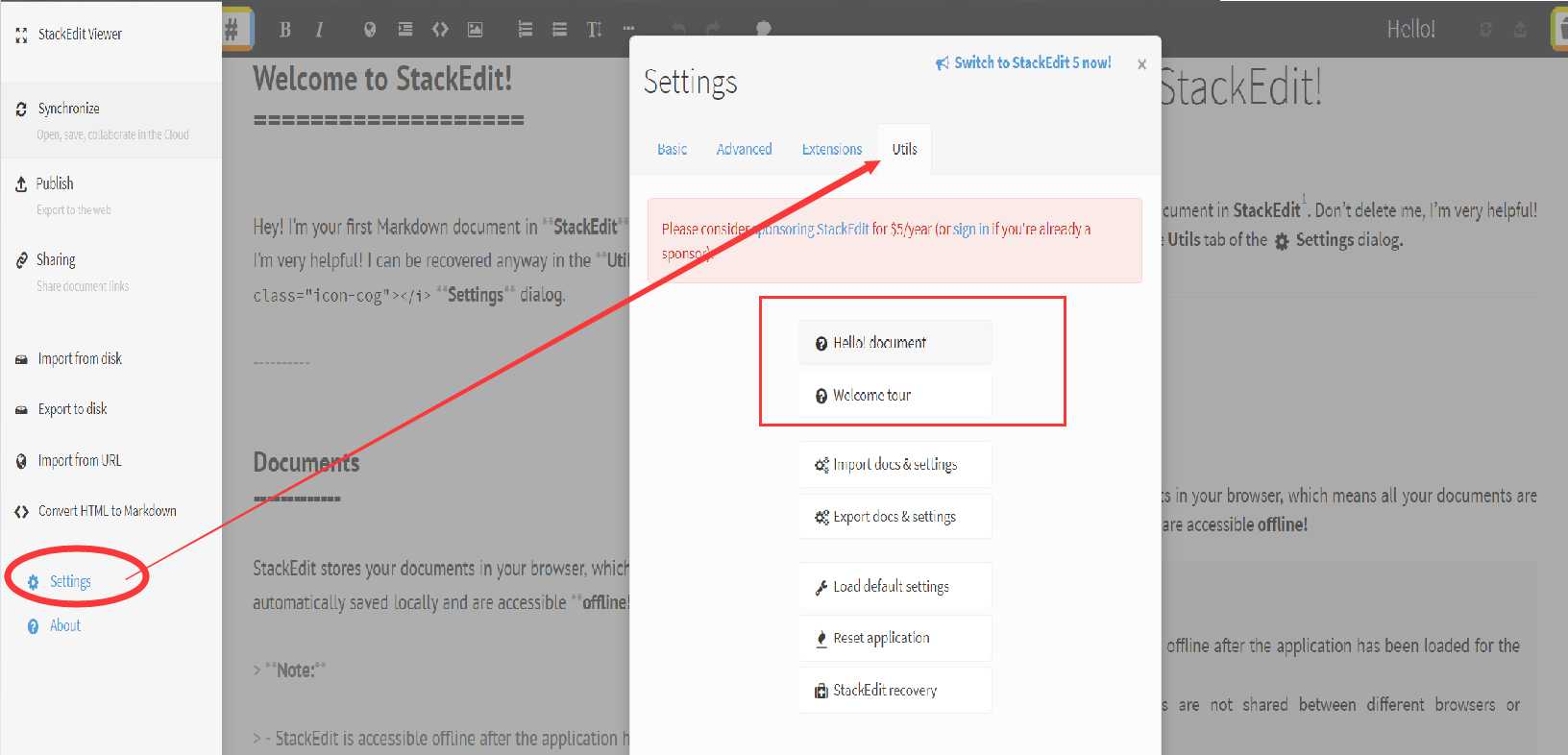1568x755 pixels.
Task: Click the Synchronize refresh icon in the sidebar
Action: tap(21, 110)
